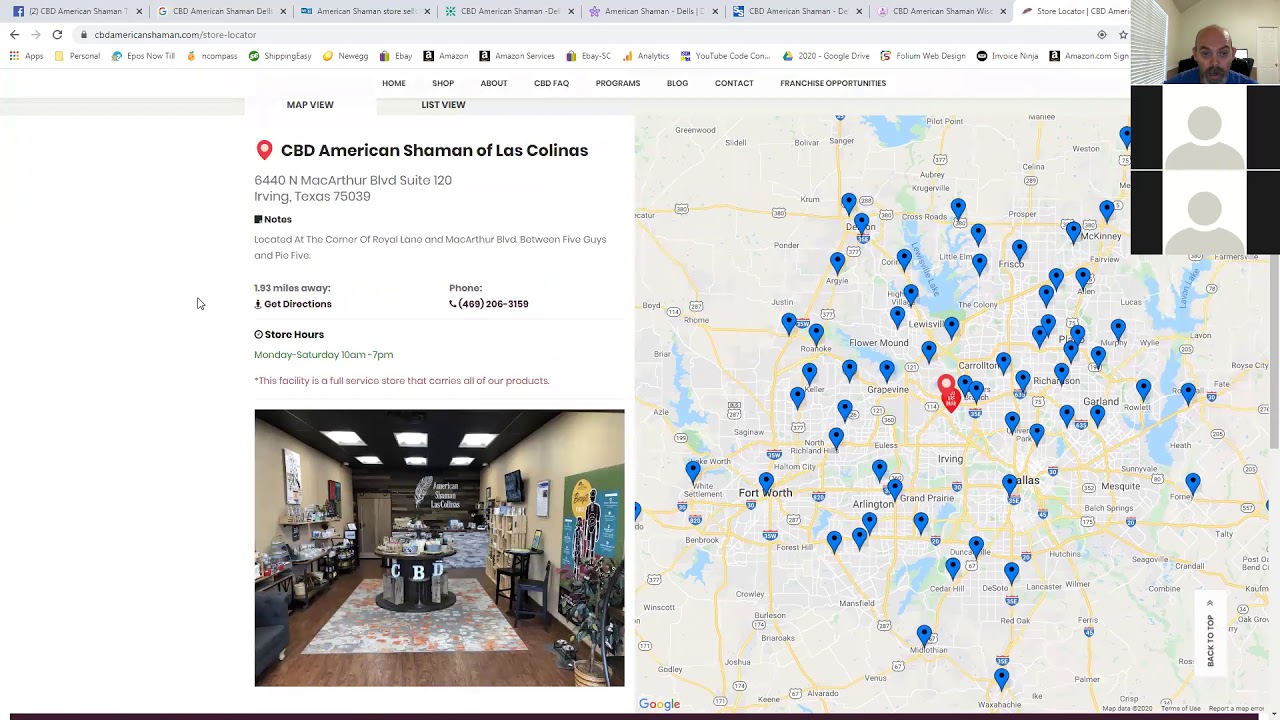
Task: Click the Google logo on the map
Action: [659, 704]
